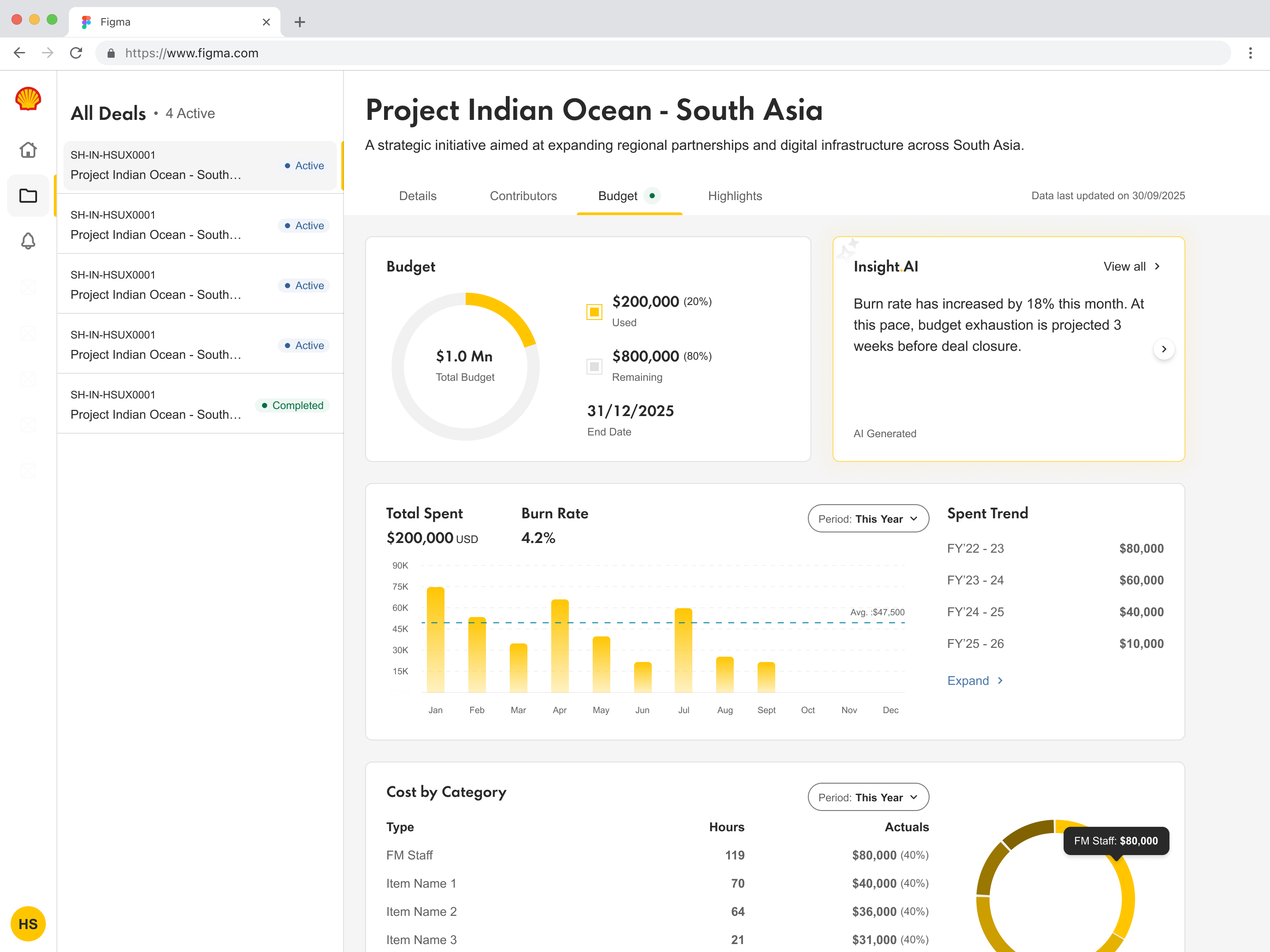1270x952 pixels.
Task: Open the browser three-dot menu
Action: pos(1250,53)
